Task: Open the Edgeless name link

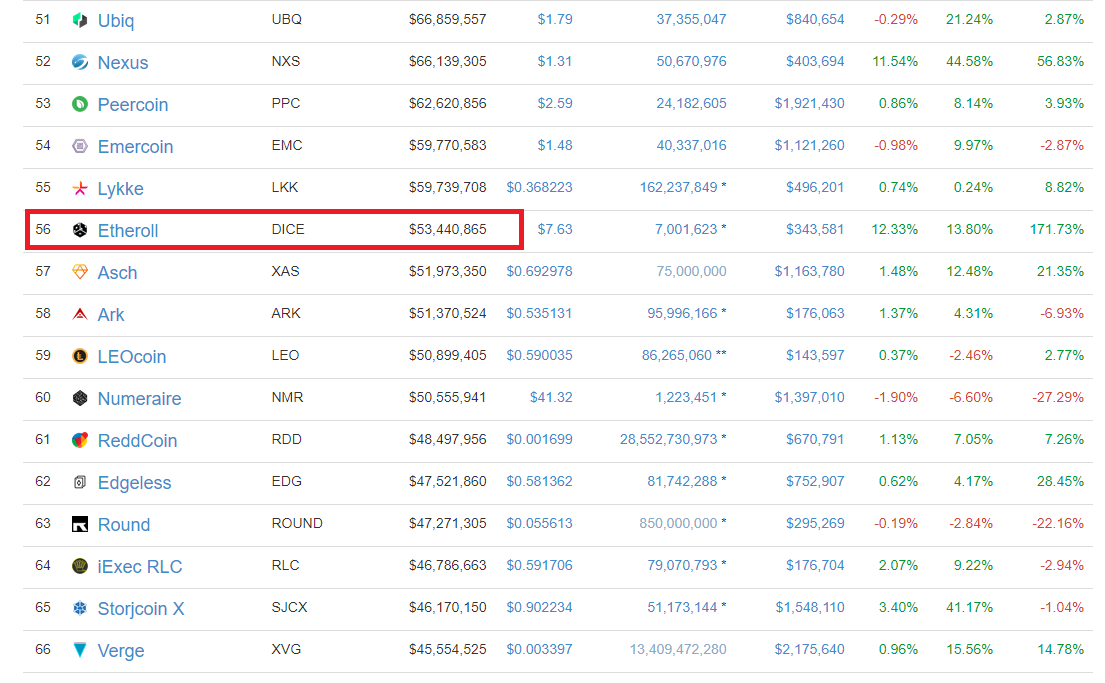Action: 134,483
